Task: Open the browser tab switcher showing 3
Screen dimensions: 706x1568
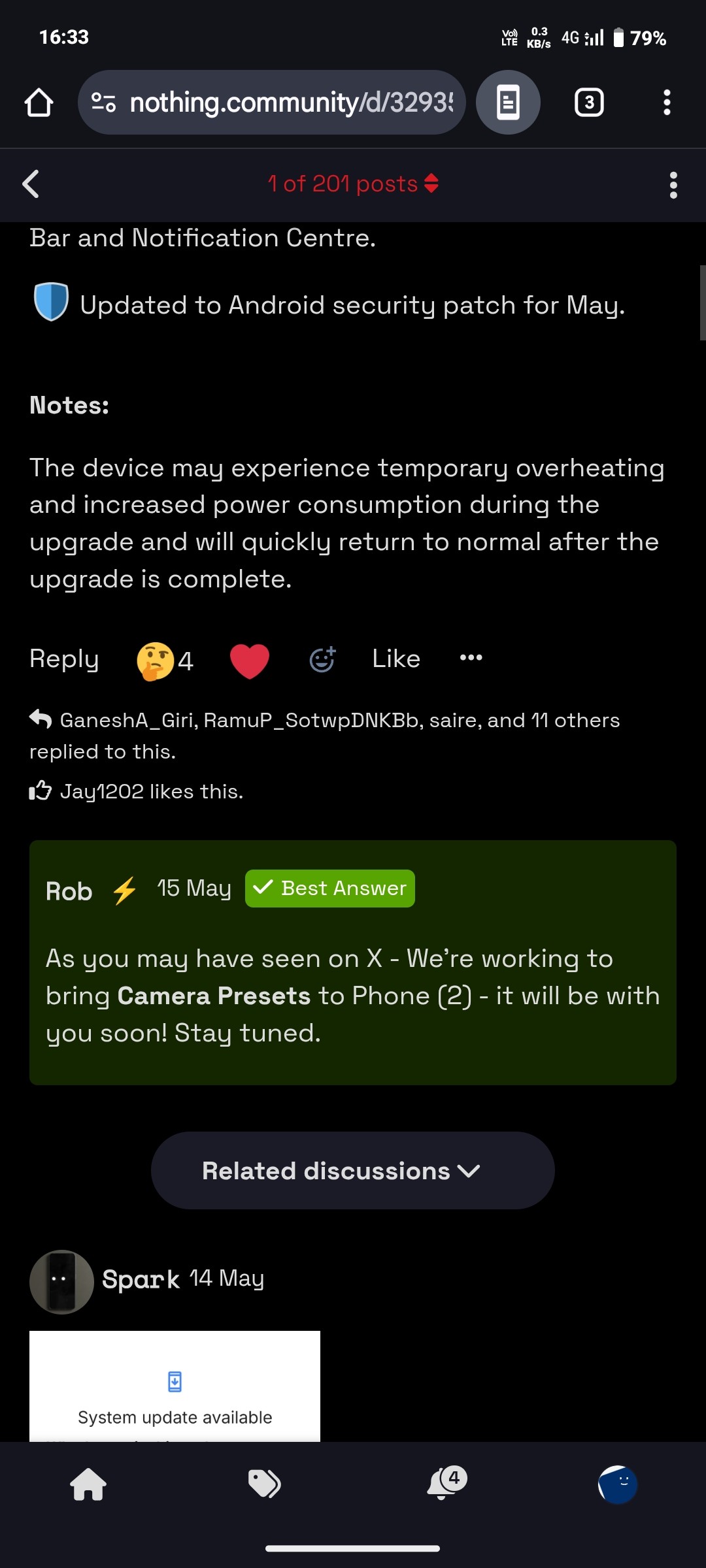Action: 588,103
